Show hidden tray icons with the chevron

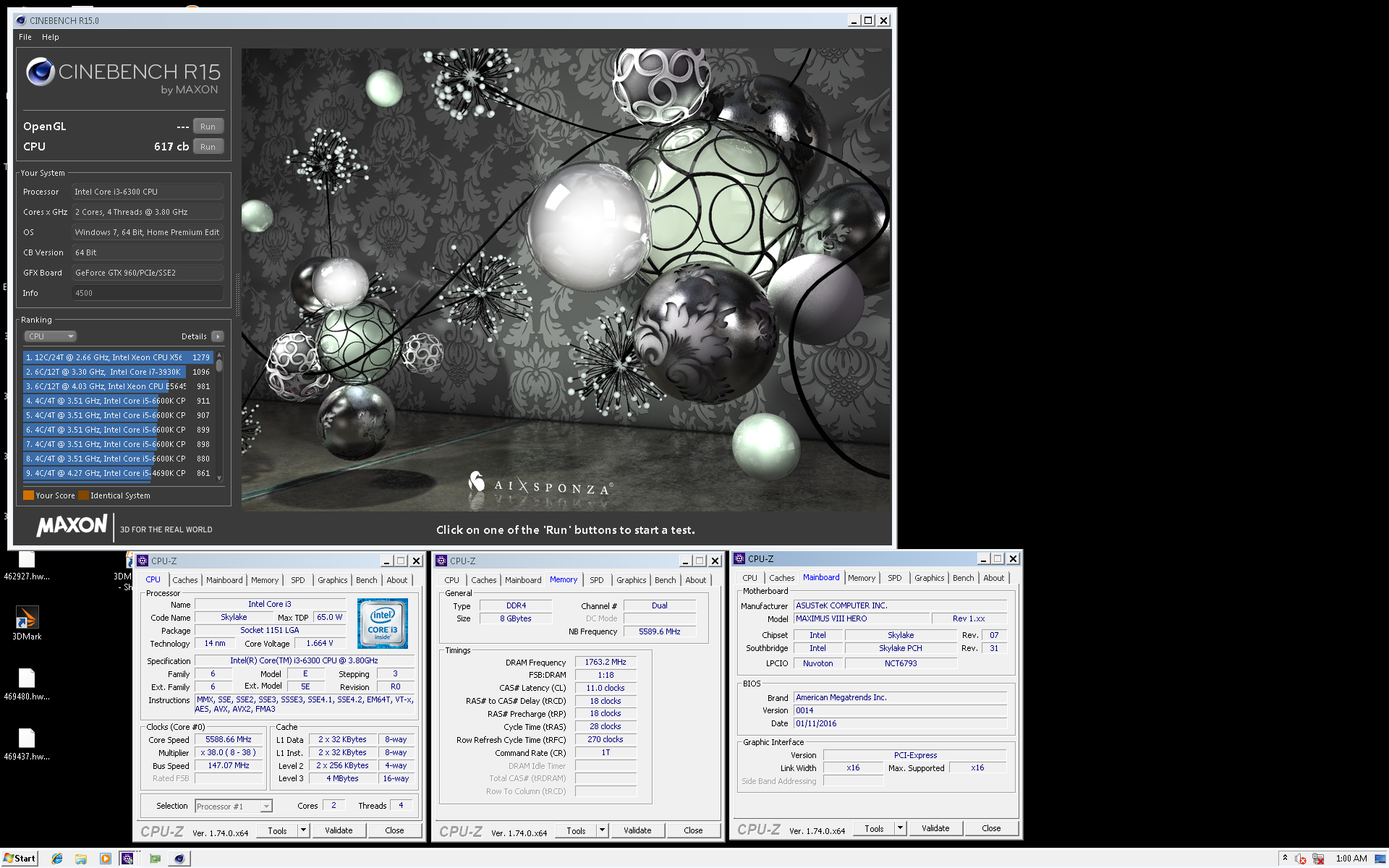pos(1285,858)
